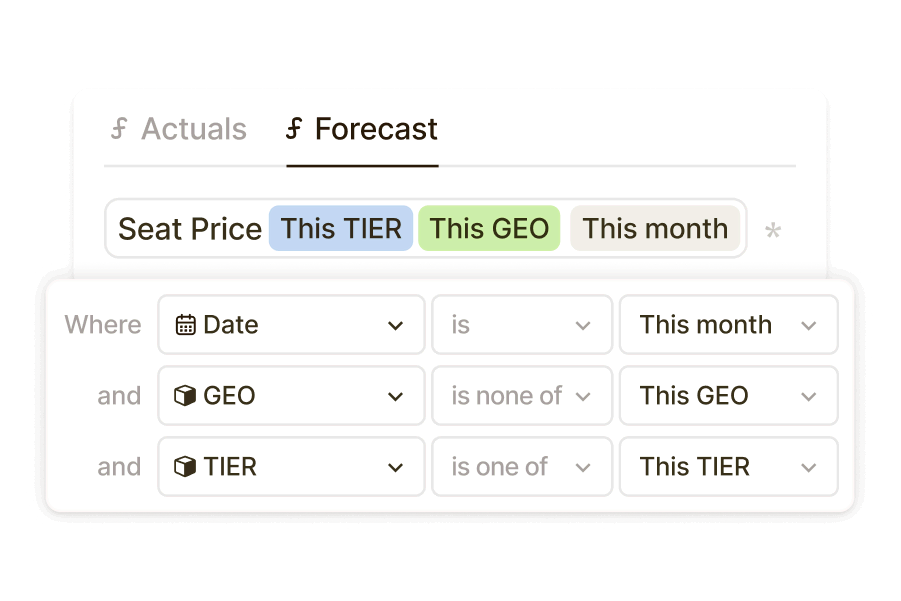Click the Seat Price formula field

pyautogui.click(x=189, y=229)
